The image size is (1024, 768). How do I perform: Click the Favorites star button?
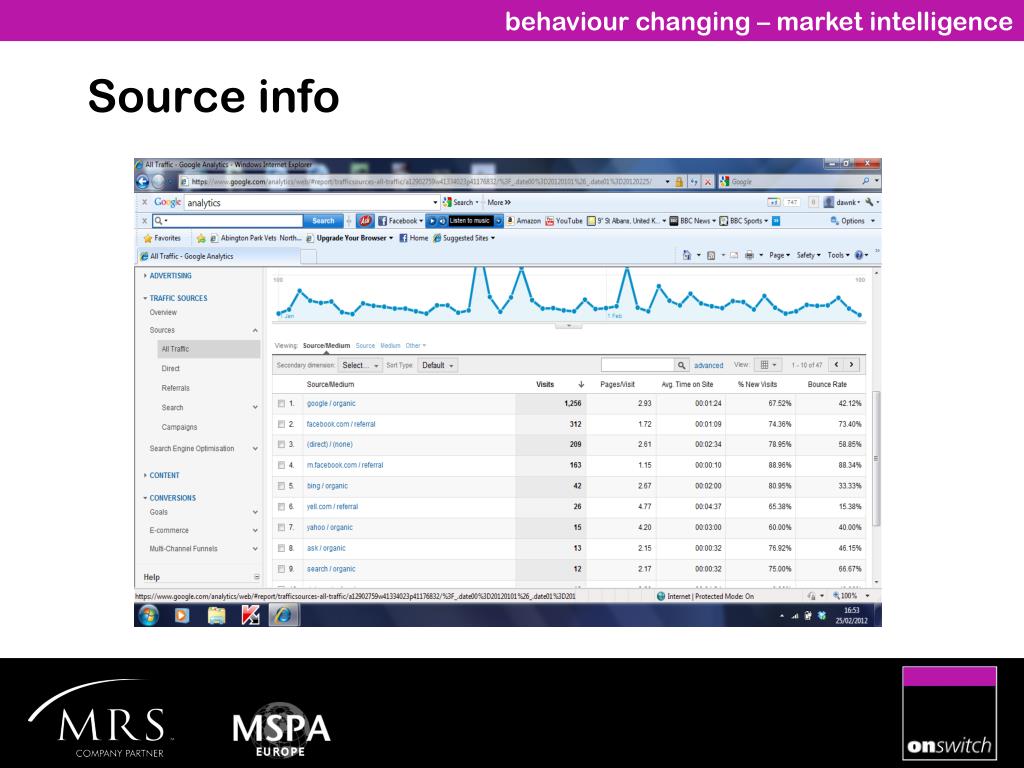(162, 238)
